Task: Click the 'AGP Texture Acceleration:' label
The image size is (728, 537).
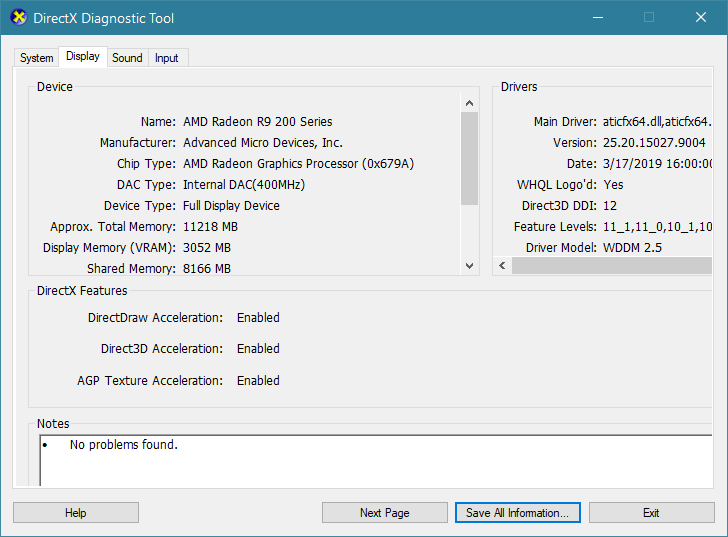Action: (x=150, y=381)
